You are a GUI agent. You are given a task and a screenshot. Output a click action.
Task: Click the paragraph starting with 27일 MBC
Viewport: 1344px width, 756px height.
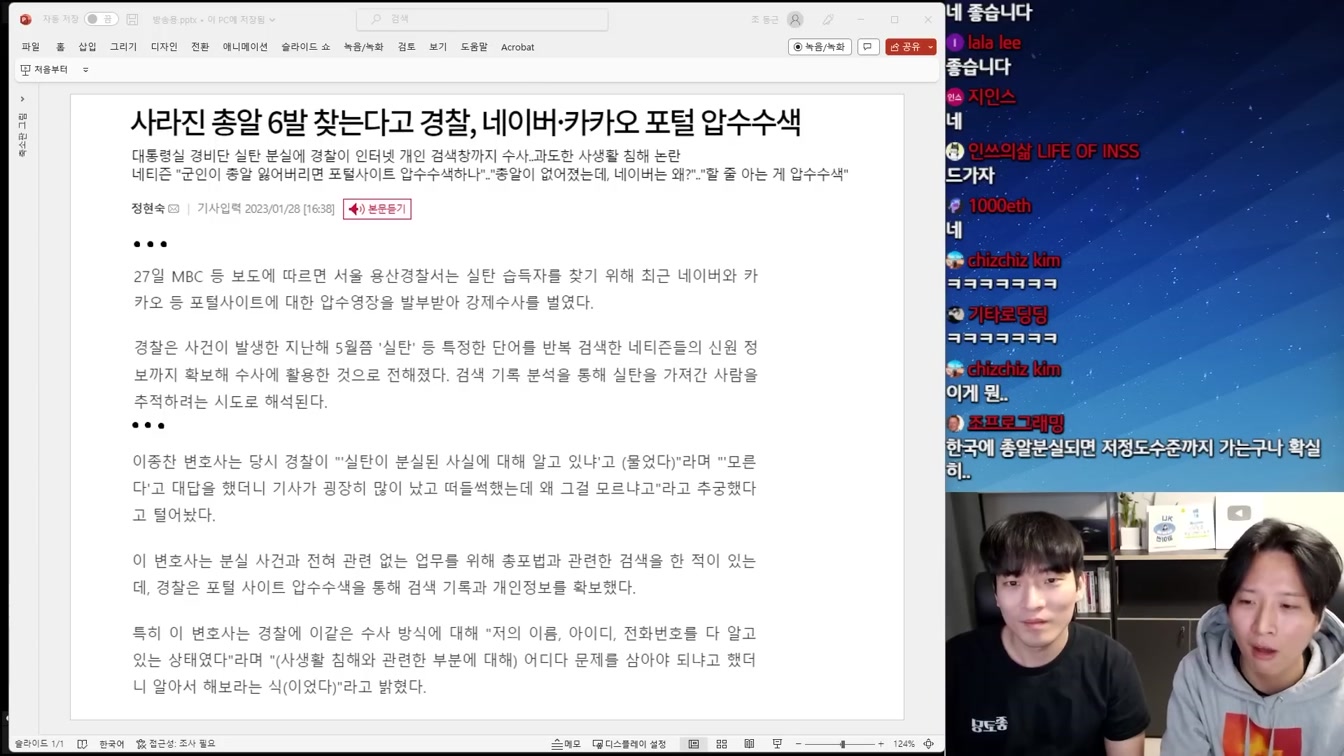click(x=445, y=289)
